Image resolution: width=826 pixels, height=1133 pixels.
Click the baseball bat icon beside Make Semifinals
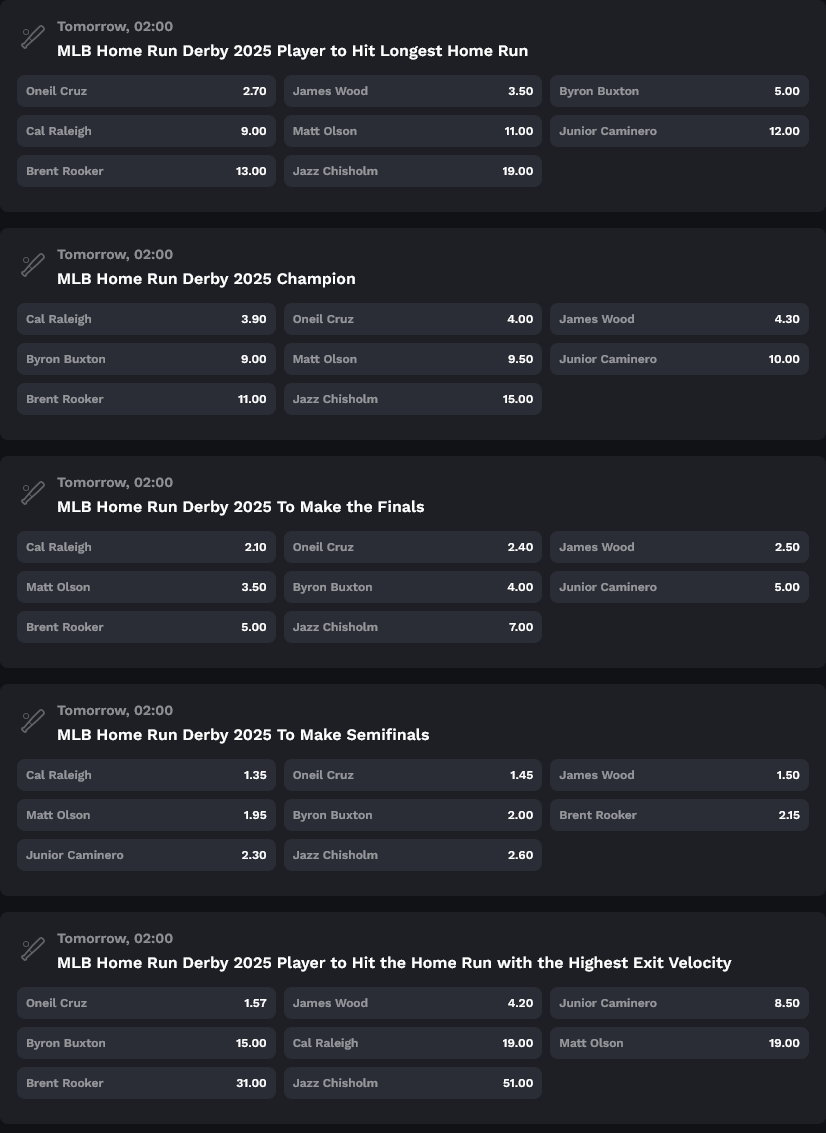click(33, 721)
